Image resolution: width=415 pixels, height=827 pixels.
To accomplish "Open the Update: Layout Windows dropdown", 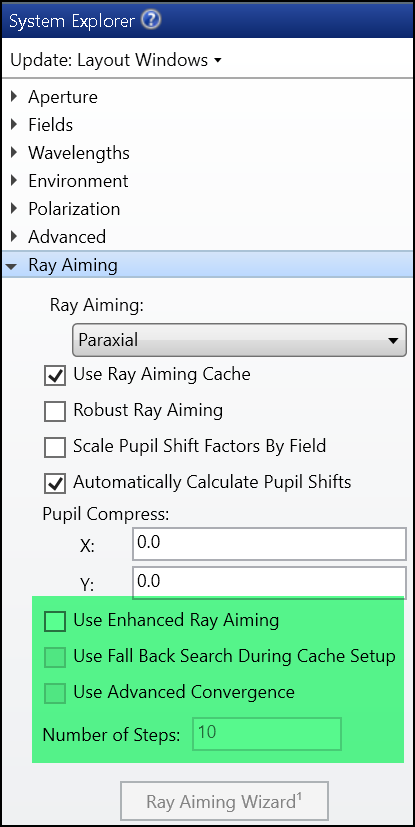I will click(115, 60).
